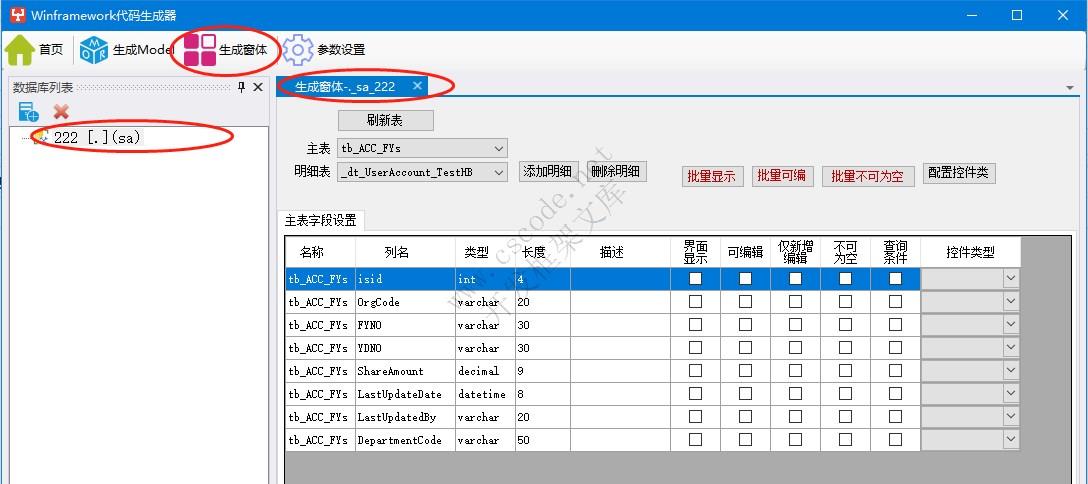Open the 主表 tb_ACC_FYs dropdown
Screen dimensions: 1088x484
499,148
